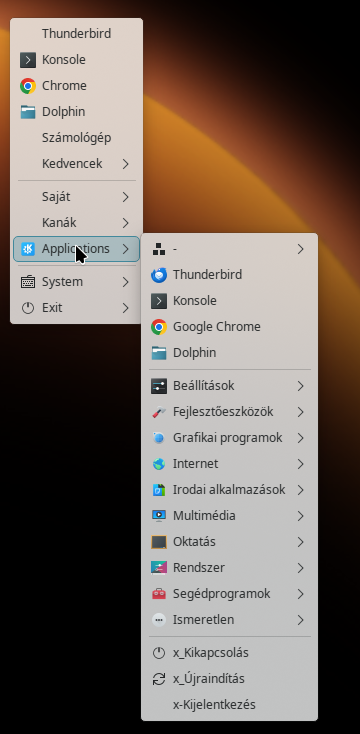Image resolution: width=360 pixels, height=734 pixels.
Task: Expand the Beállítások submenu arrow
Action: (x=301, y=386)
